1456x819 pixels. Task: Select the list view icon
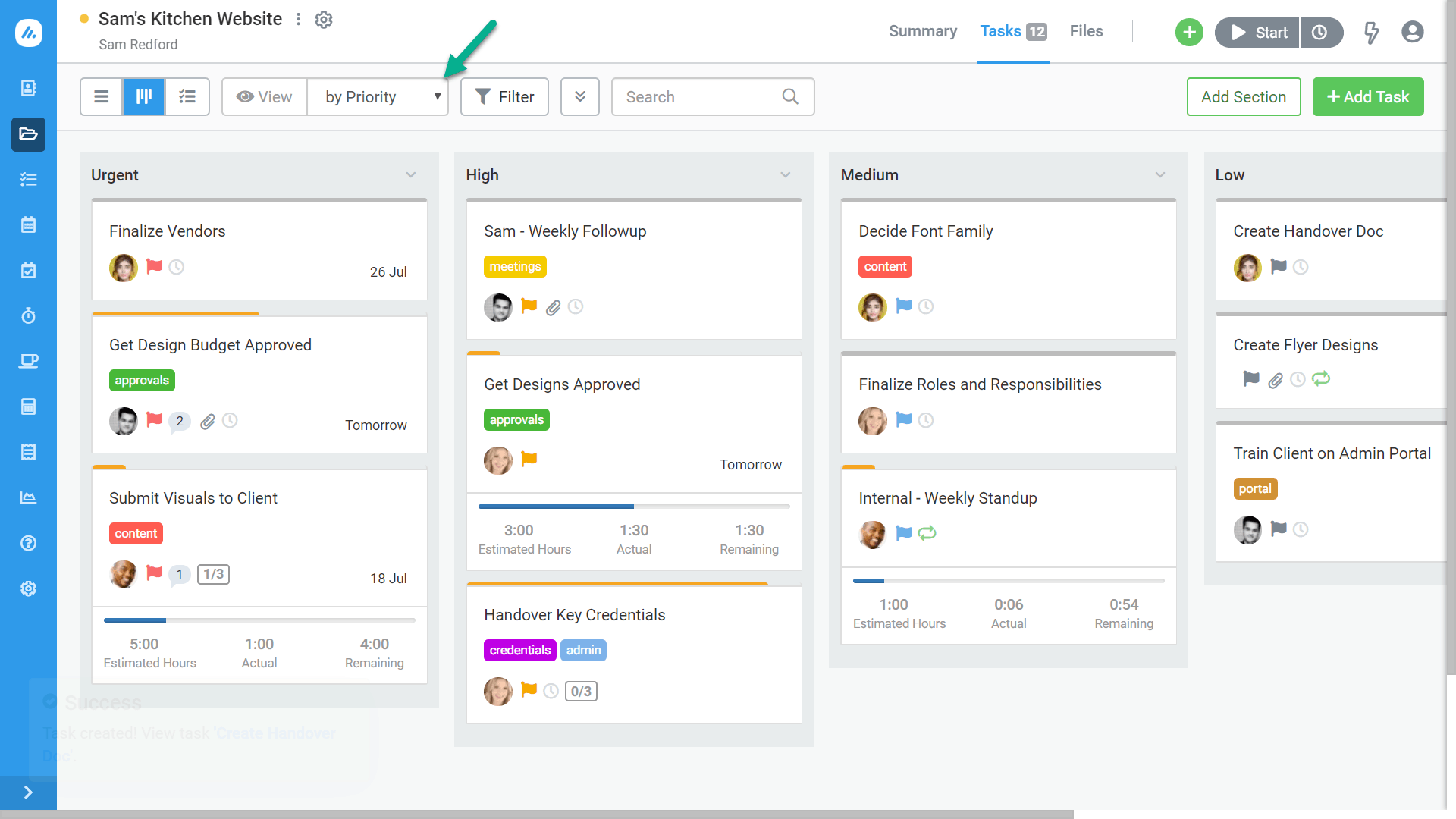tap(101, 96)
